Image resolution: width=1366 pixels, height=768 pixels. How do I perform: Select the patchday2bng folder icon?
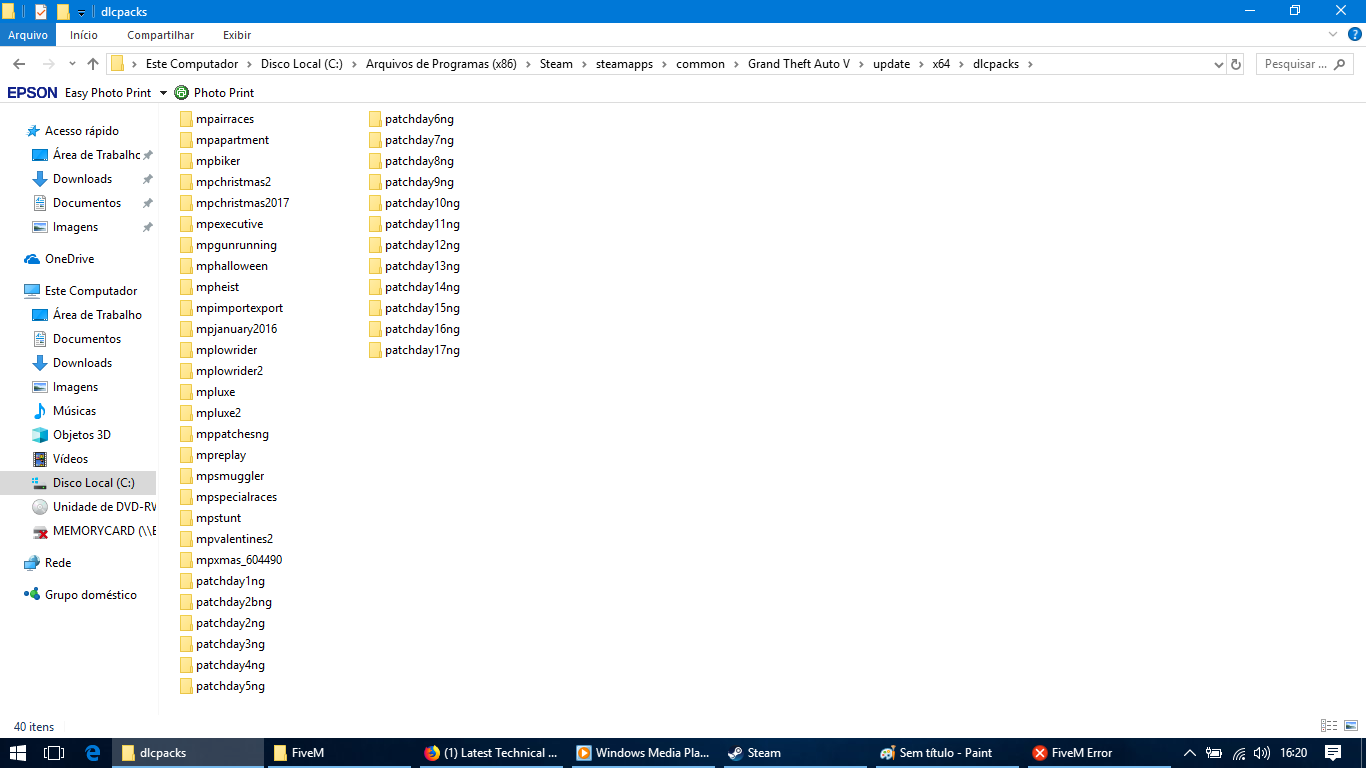186,602
